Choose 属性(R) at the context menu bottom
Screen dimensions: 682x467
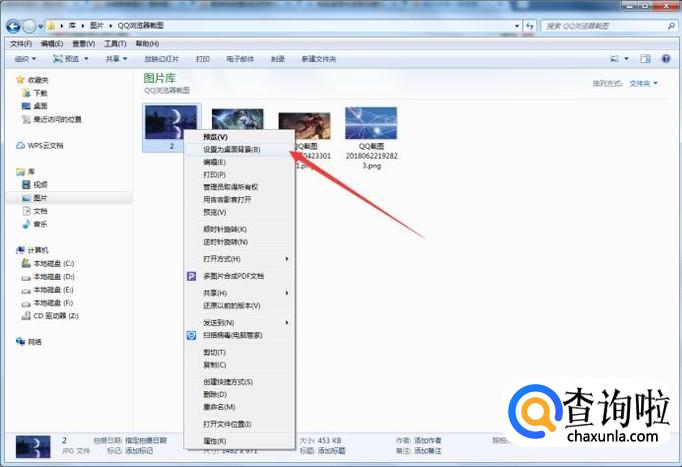click(x=238, y=441)
